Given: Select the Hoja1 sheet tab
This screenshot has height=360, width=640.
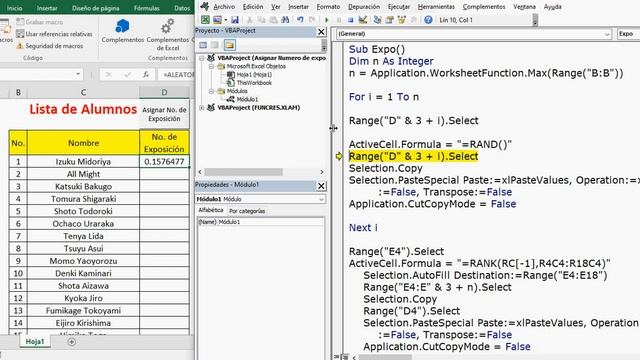Looking at the screenshot, I should (35, 342).
